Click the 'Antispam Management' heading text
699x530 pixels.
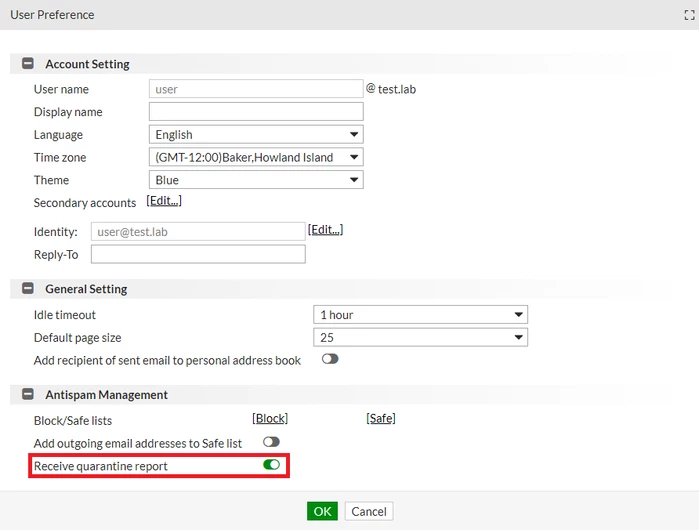tap(107, 395)
